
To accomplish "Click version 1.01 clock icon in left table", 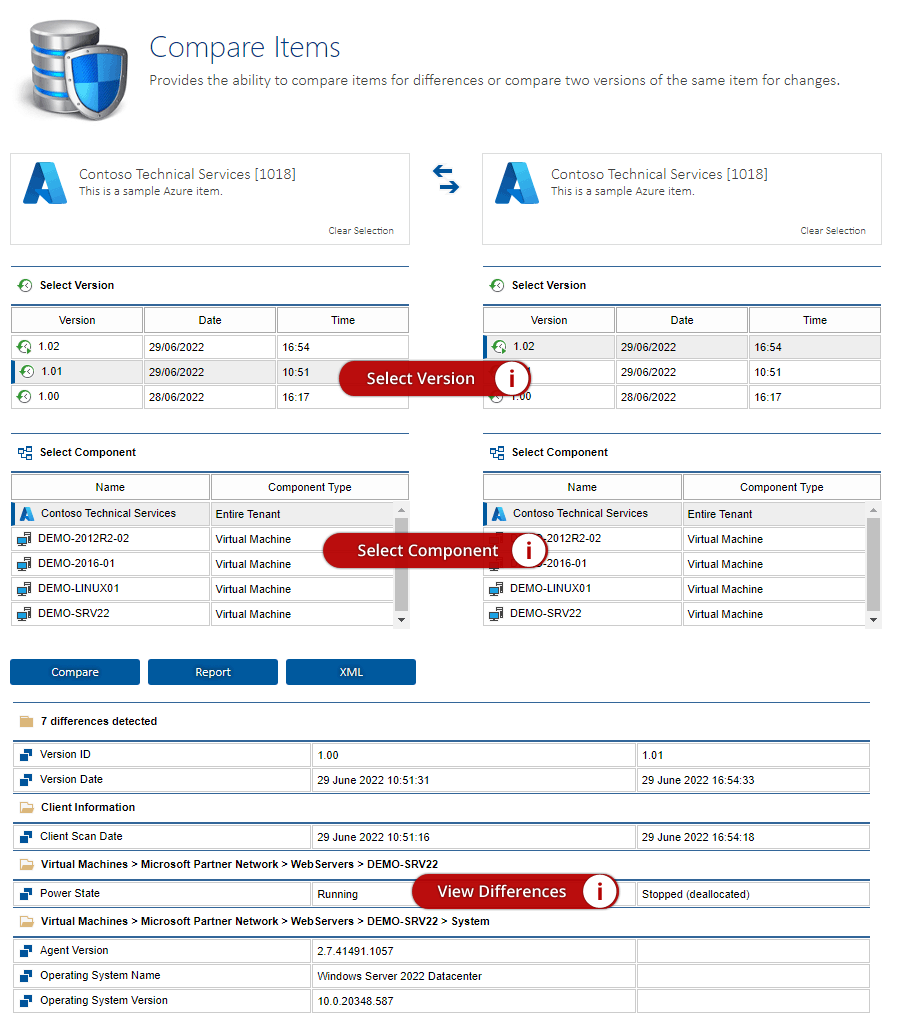I will click(27, 371).
